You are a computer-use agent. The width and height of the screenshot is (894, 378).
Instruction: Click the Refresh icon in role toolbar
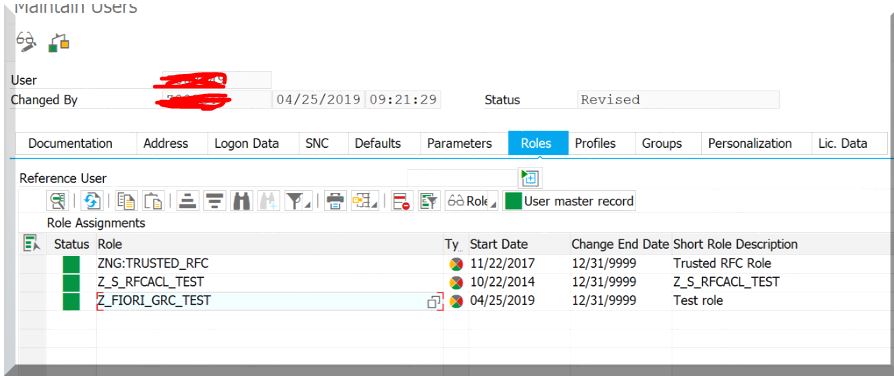[91, 201]
